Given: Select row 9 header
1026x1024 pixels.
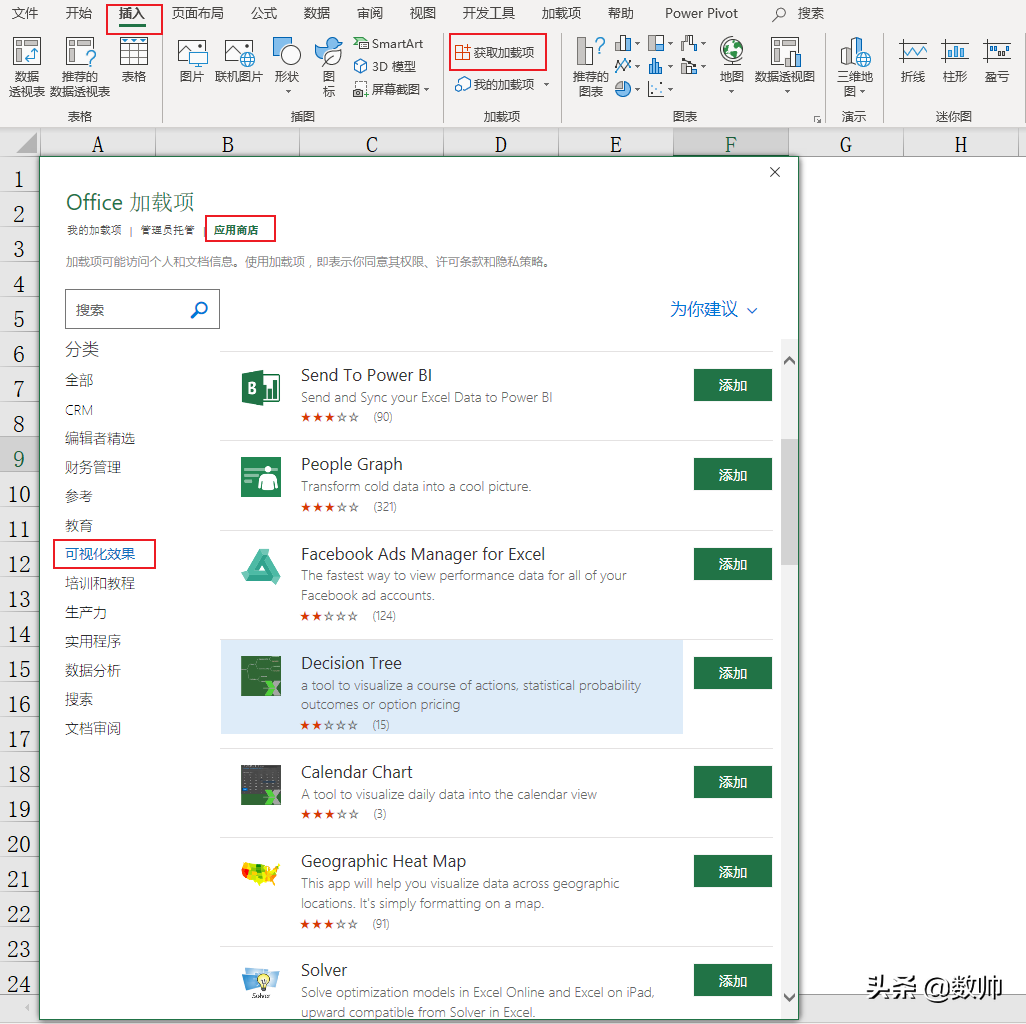Looking at the screenshot, I should (x=19, y=459).
